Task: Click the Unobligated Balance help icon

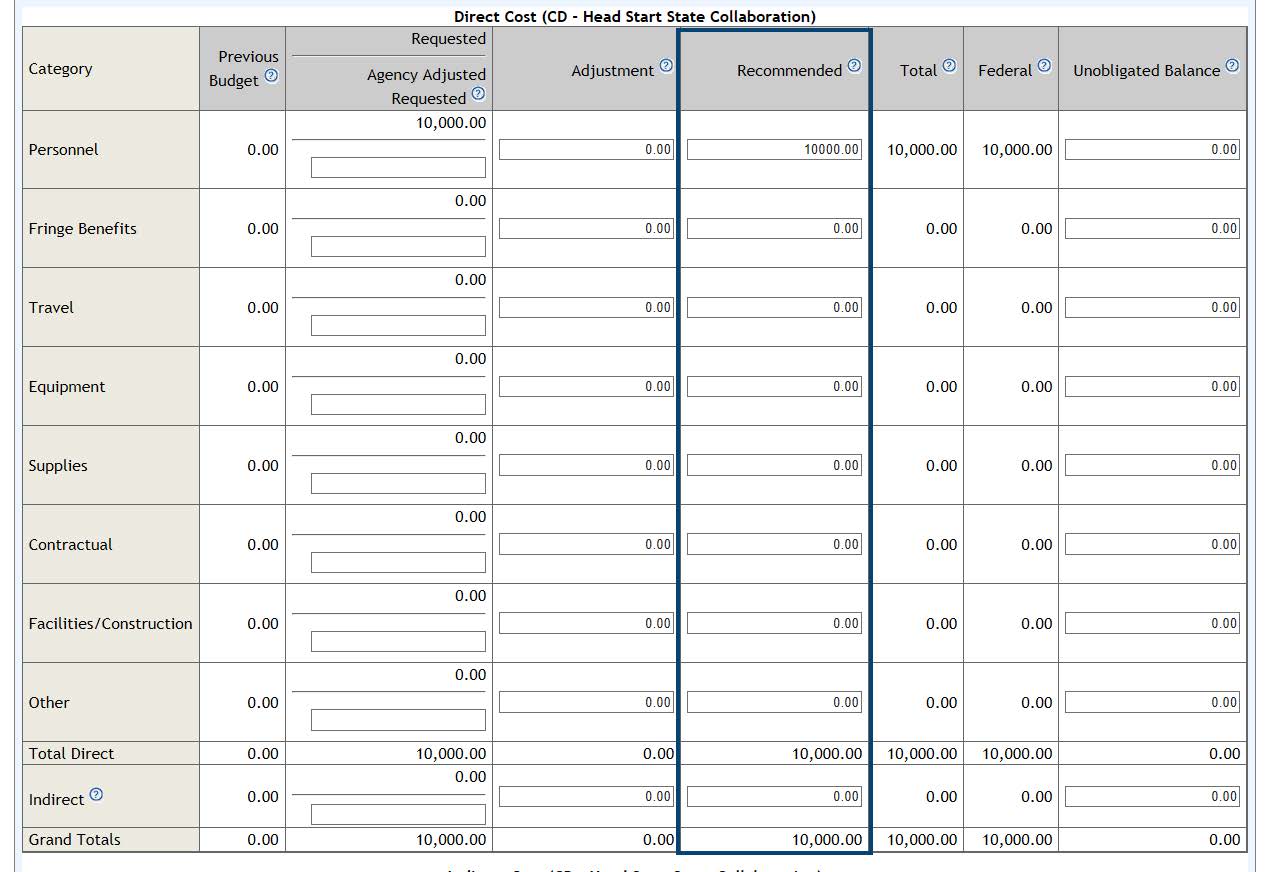Action: 1232,66
